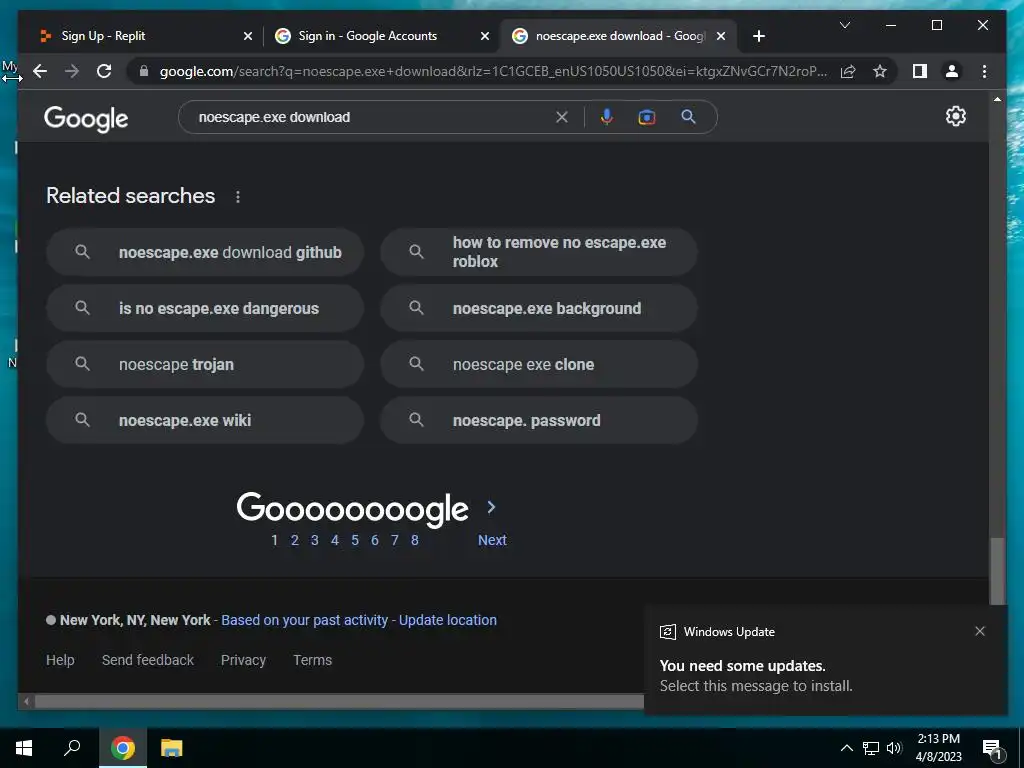Dismiss the Windows Update notification

(x=980, y=631)
